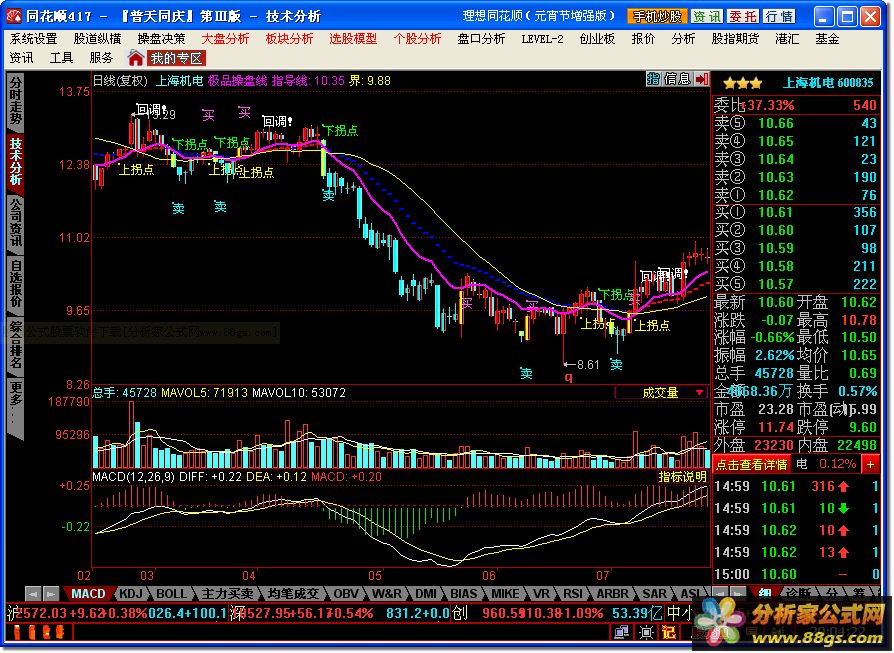Open 资讯 menu in second row
Viewport: 894px width, 653px height.
click(x=21, y=58)
